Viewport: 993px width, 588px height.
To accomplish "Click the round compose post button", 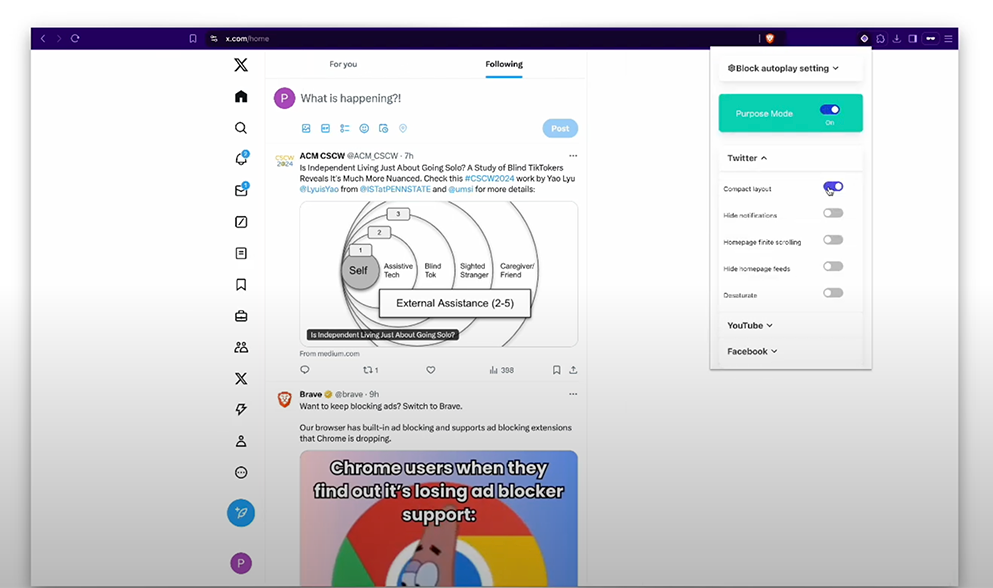I will [241, 513].
